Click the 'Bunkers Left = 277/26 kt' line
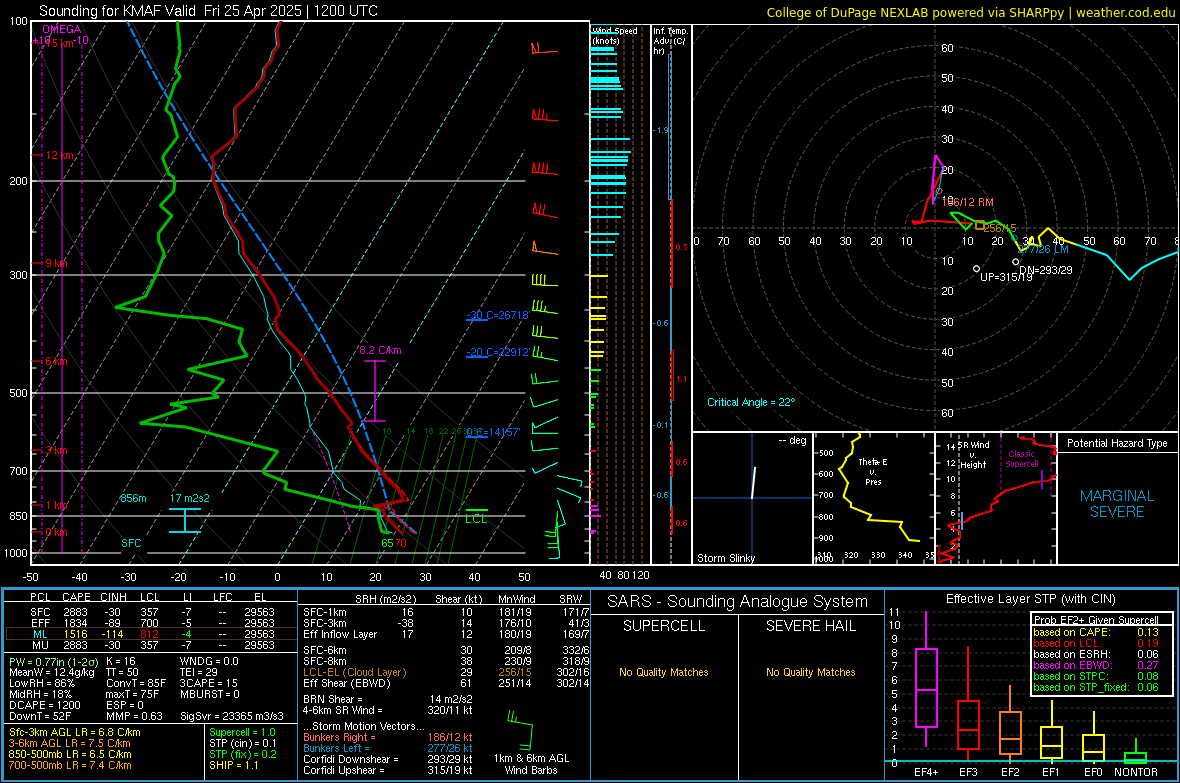The width and height of the screenshot is (1180, 783). [388, 748]
